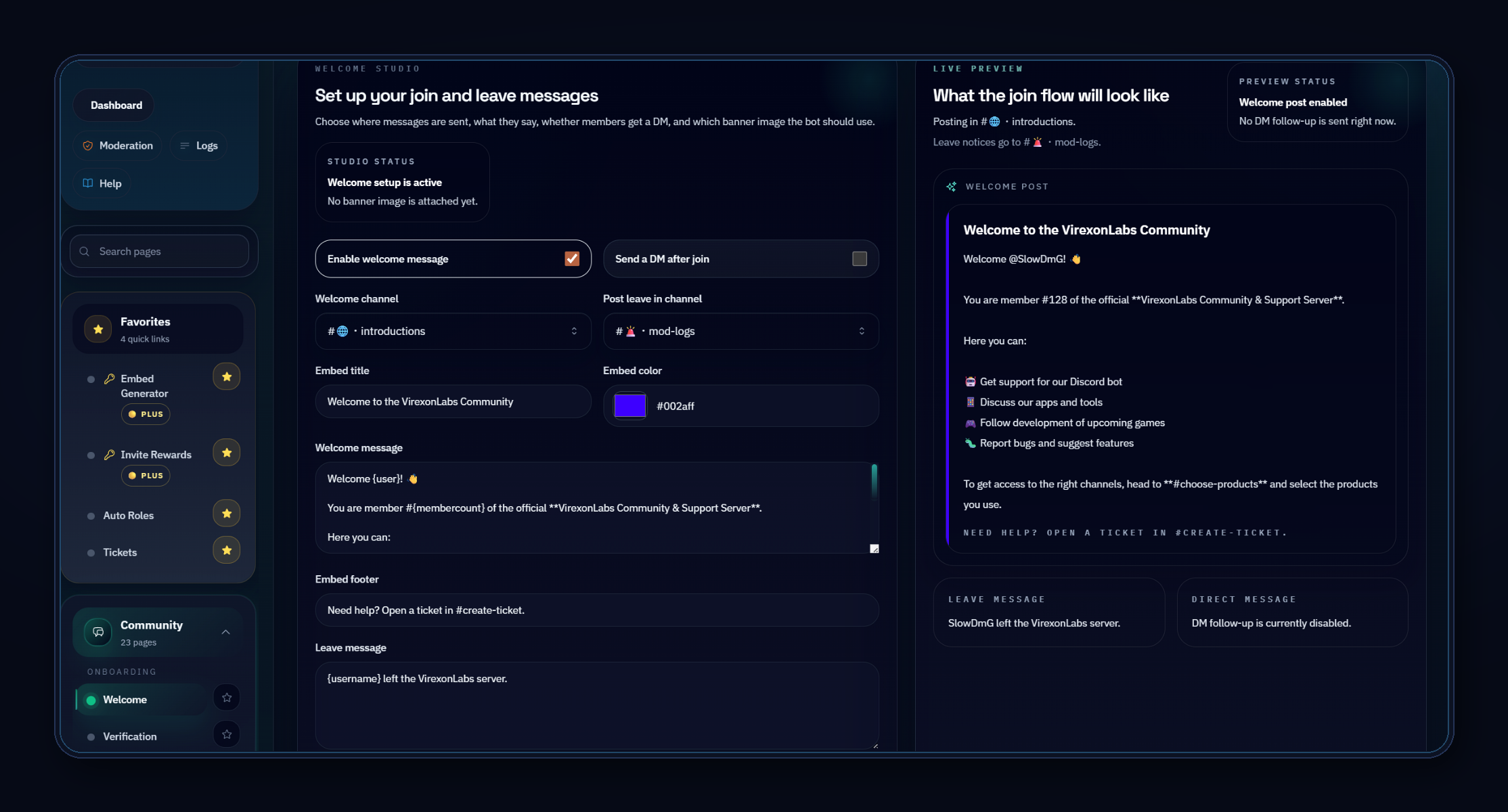Open the Moderation section
1508x812 pixels.
117,145
